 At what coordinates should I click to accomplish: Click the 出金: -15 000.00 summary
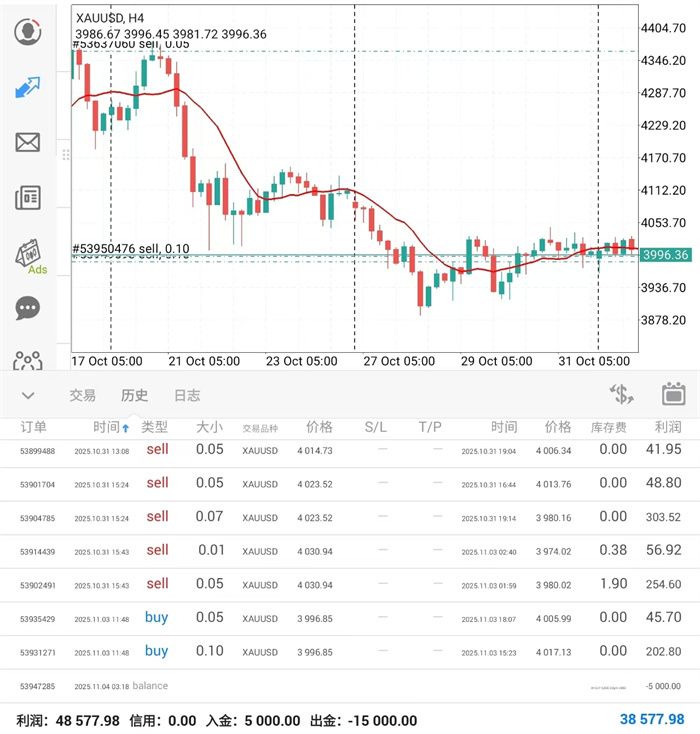(363, 720)
